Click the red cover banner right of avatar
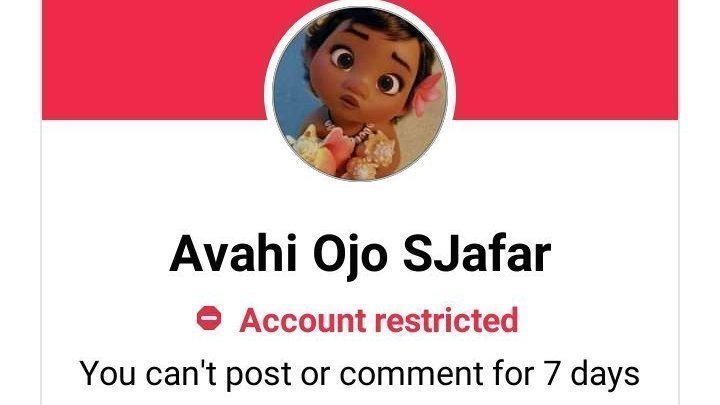 [x=566, y=60]
